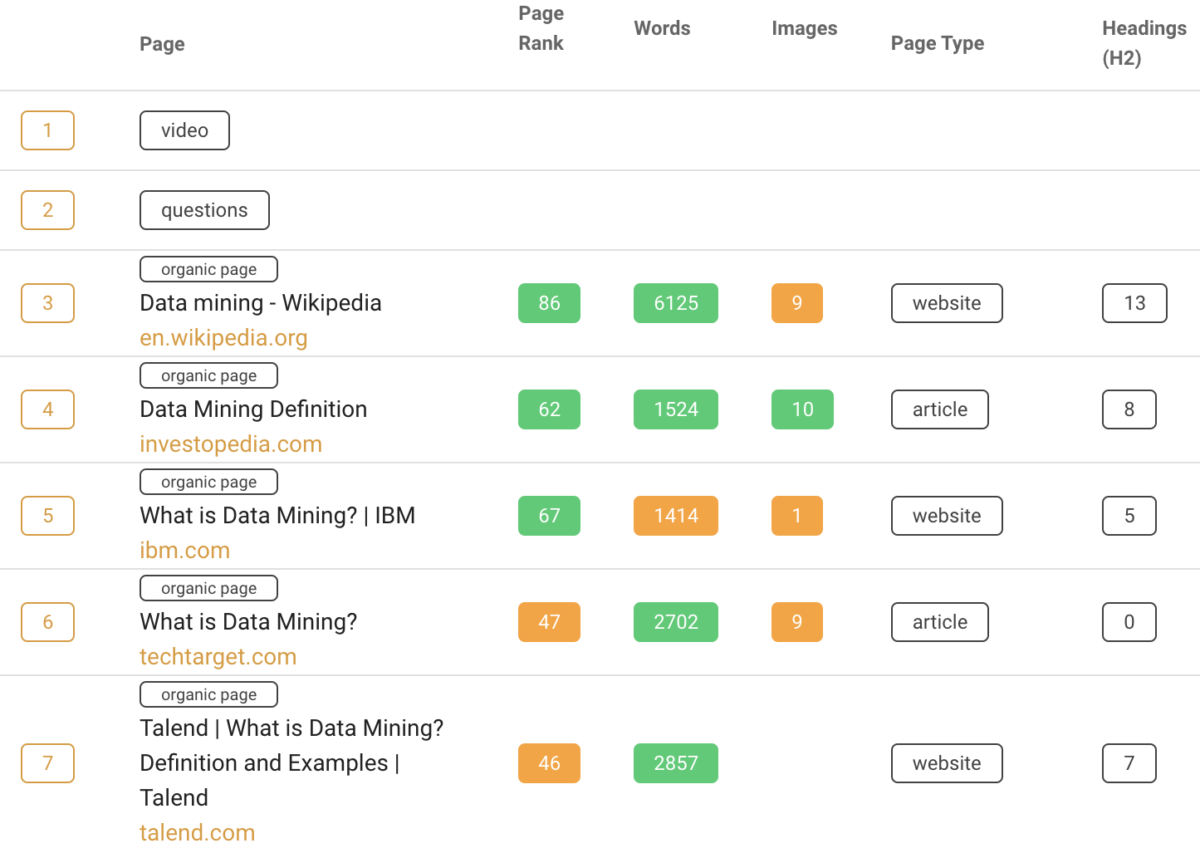Select position number 7 badge

tap(48, 763)
